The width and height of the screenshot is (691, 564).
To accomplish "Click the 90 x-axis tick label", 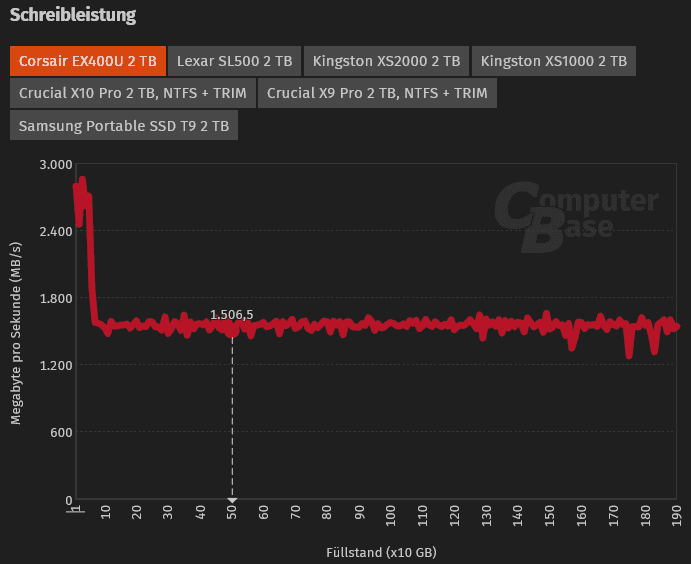I will tap(359, 512).
